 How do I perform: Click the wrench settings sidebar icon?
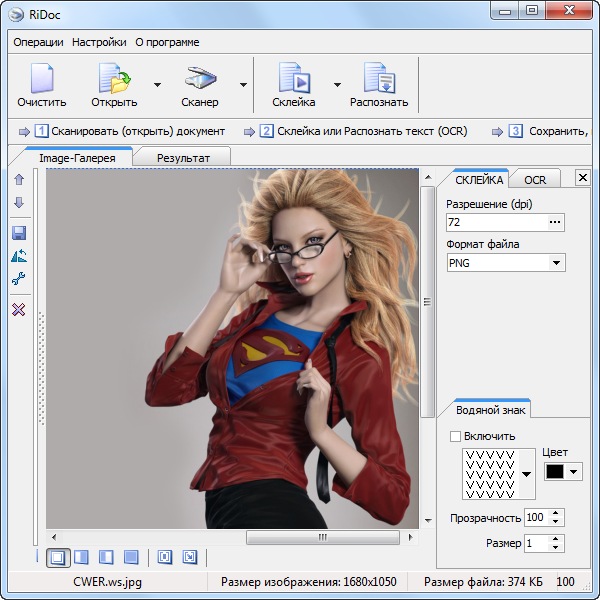[18, 280]
